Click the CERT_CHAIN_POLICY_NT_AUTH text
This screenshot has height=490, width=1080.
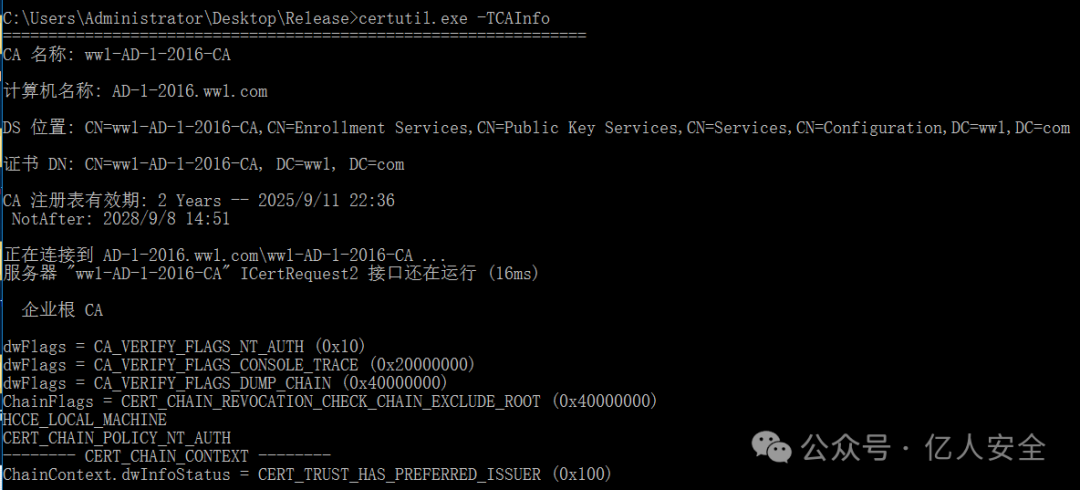(x=116, y=438)
